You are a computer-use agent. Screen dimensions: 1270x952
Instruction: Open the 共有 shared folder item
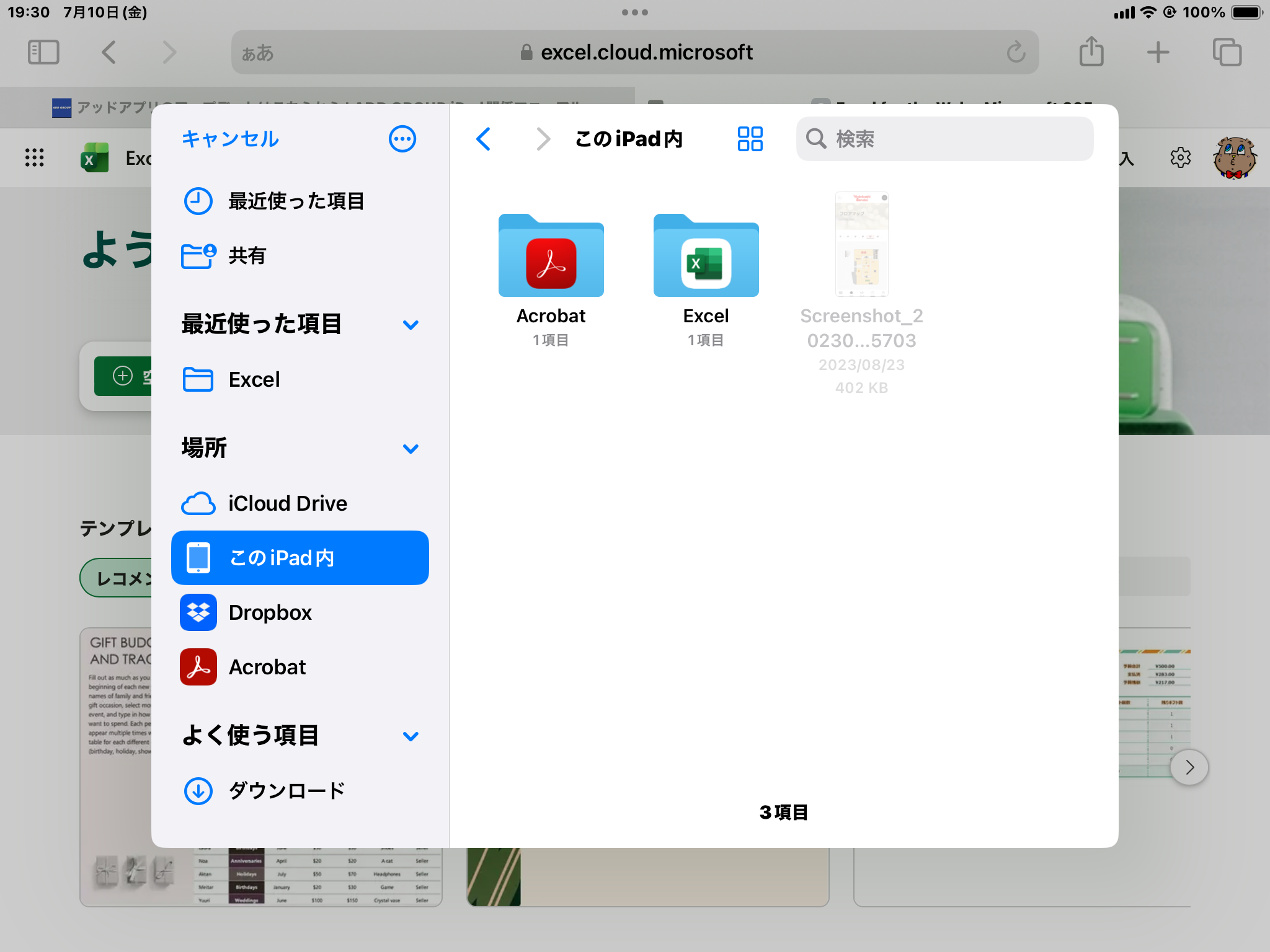(x=300, y=255)
